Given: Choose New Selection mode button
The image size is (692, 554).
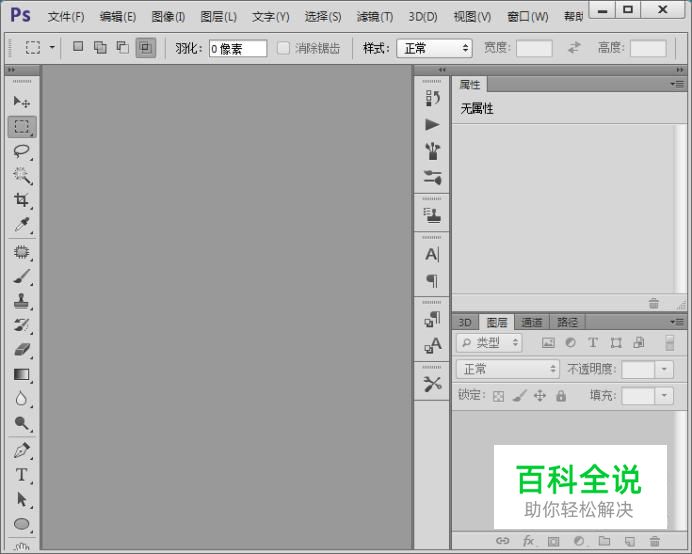Looking at the screenshot, I should (78, 47).
